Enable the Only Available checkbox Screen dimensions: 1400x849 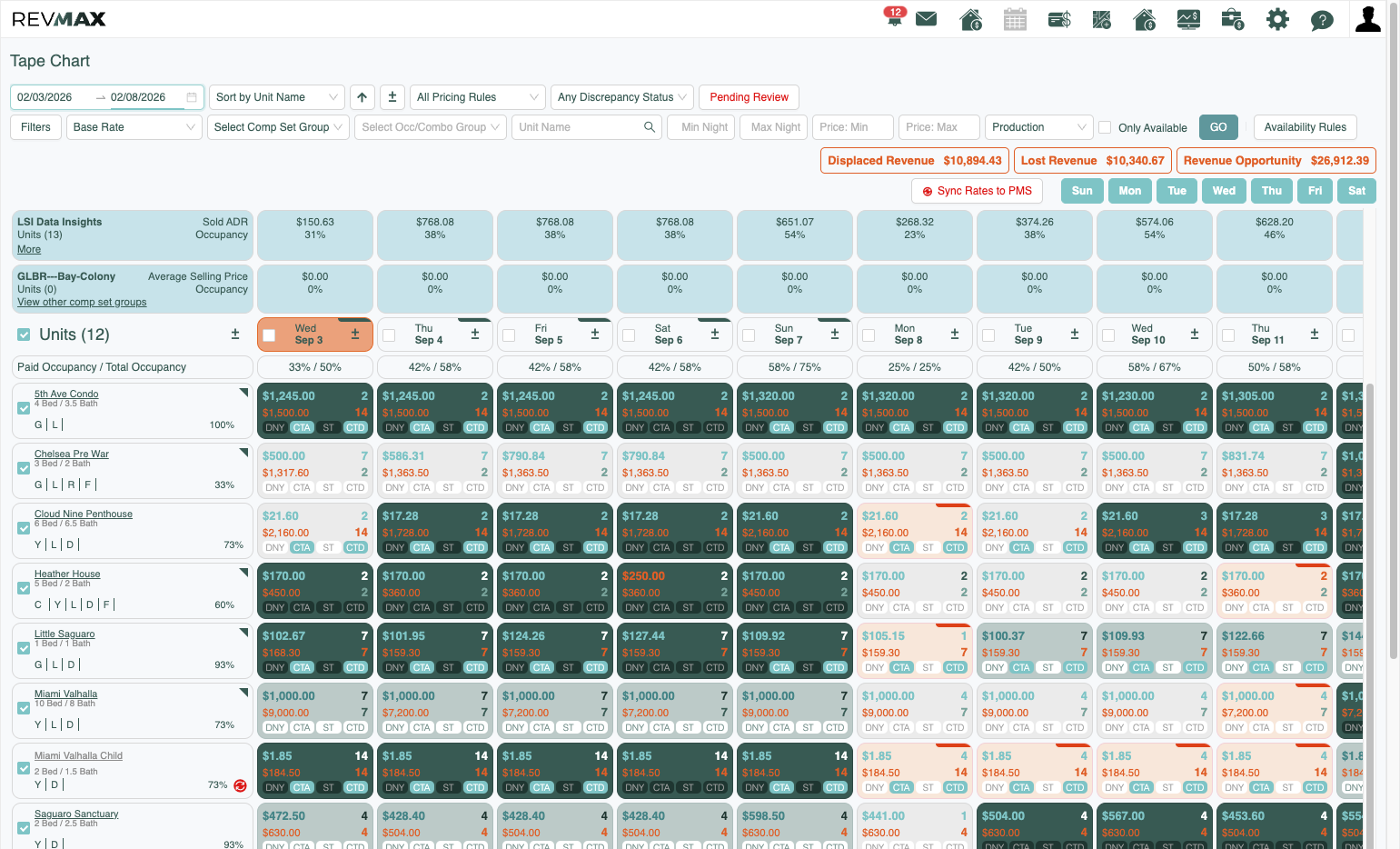click(1105, 127)
